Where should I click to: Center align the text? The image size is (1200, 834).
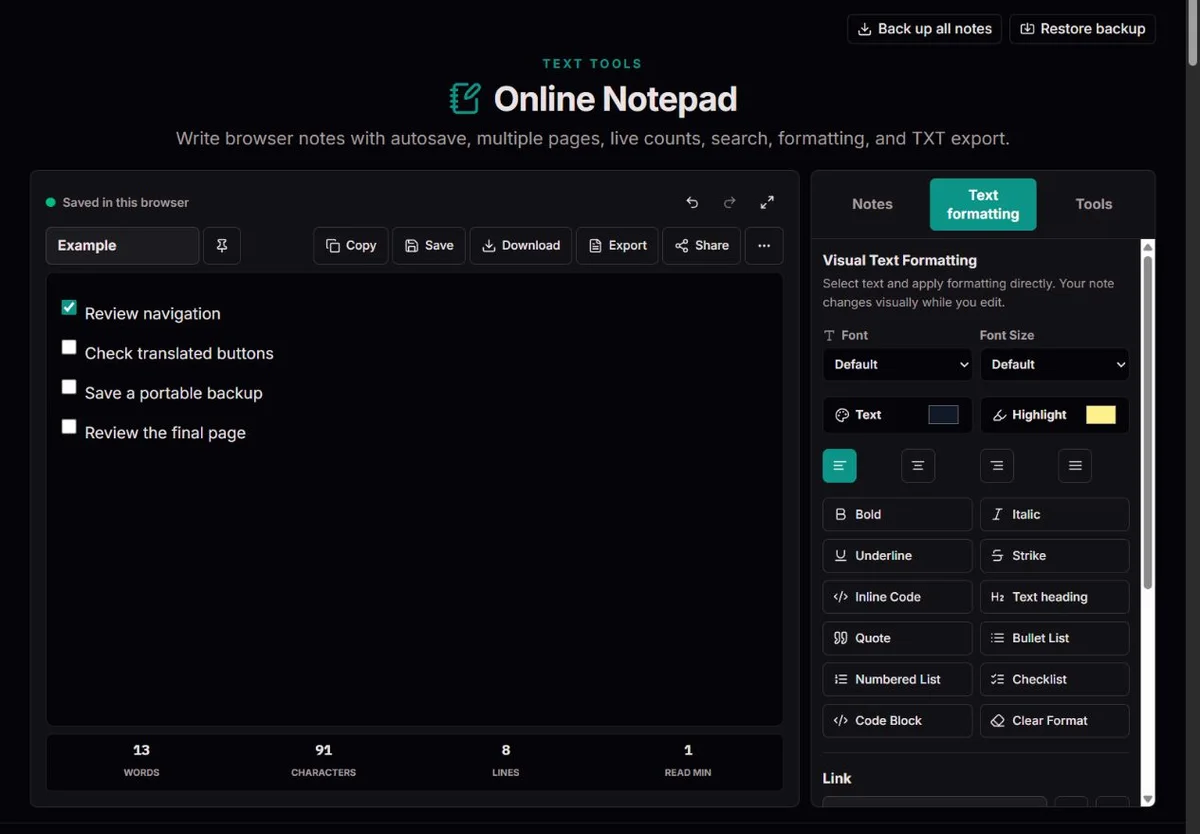point(918,466)
